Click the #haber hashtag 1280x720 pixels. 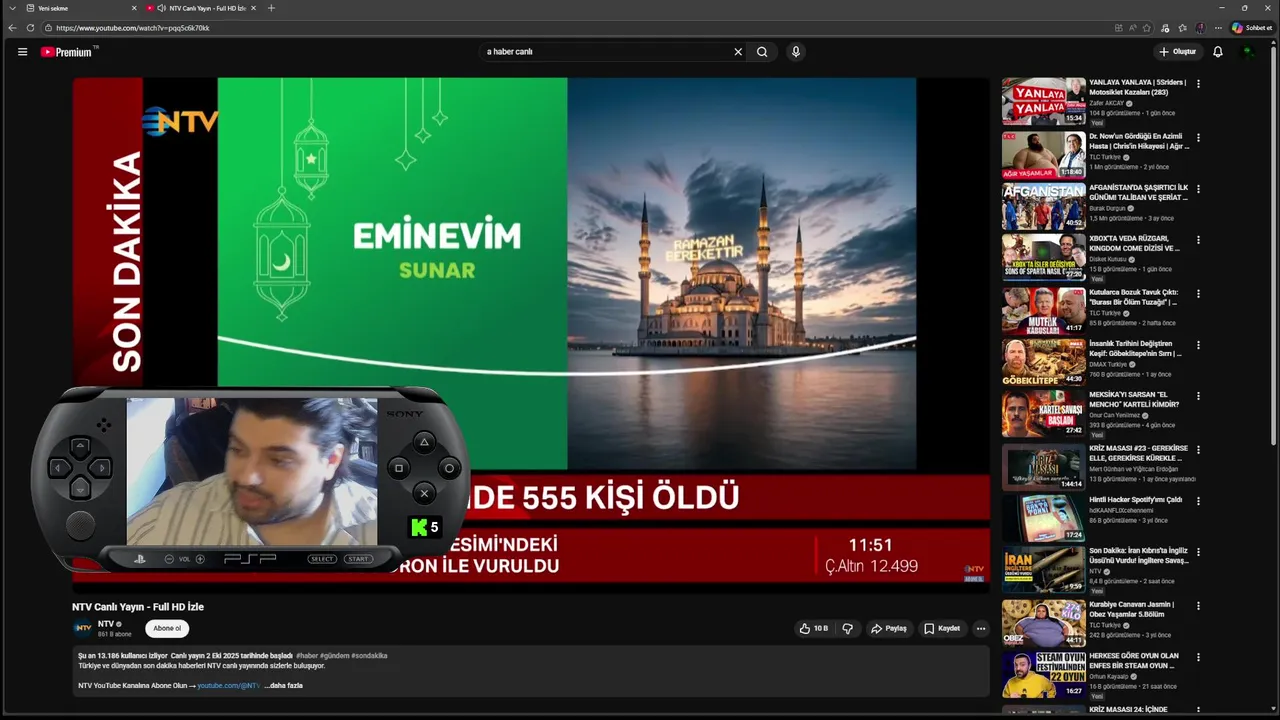pyautogui.click(x=307, y=656)
